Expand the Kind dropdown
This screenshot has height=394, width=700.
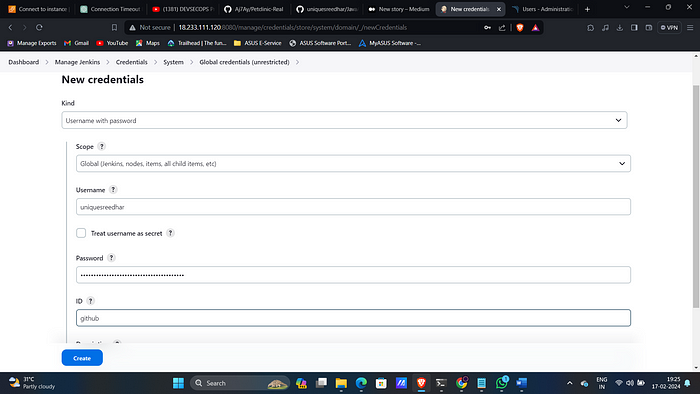click(344, 120)
